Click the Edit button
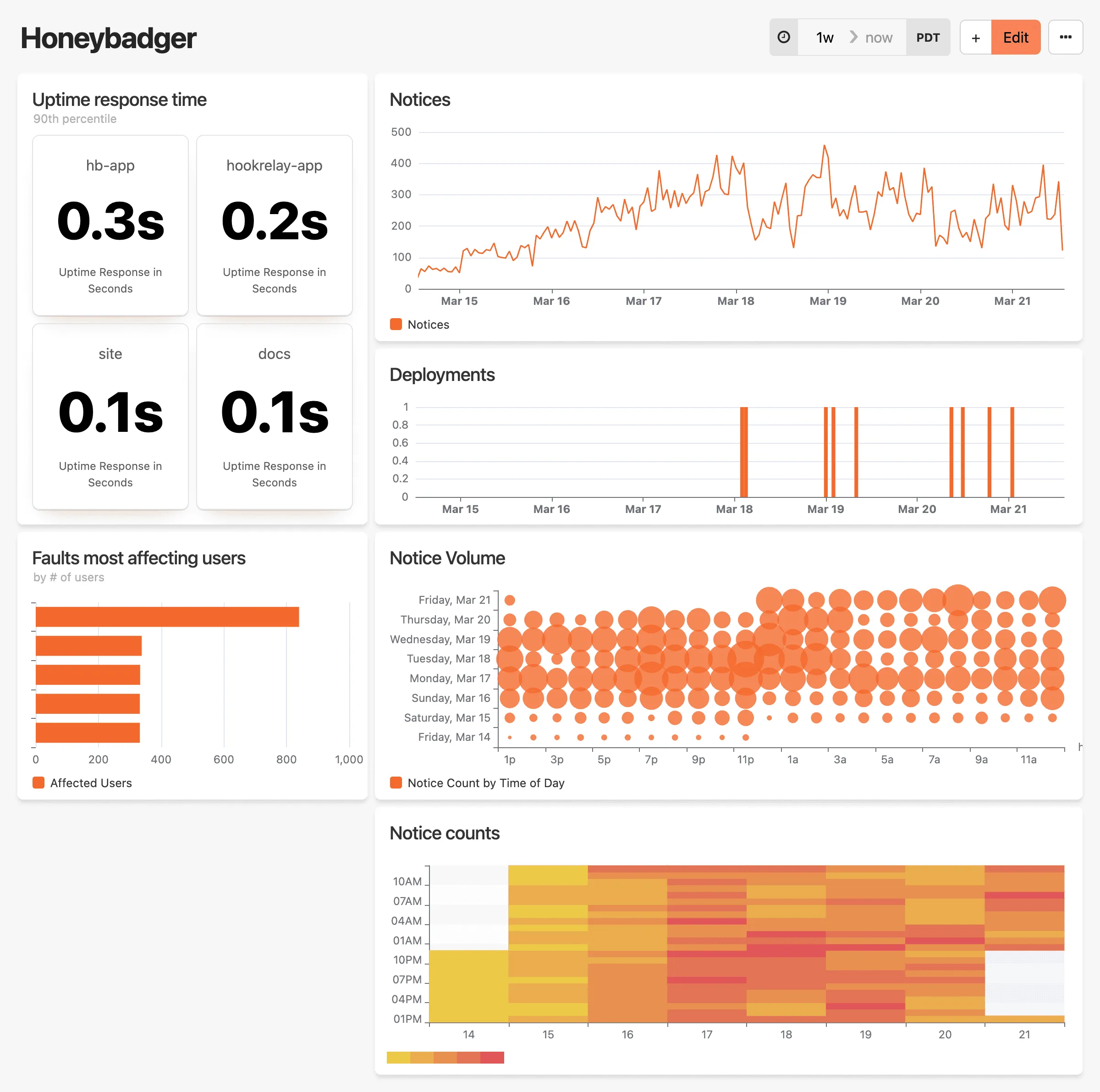Screen dimensions: 1100x1092 1016,37
